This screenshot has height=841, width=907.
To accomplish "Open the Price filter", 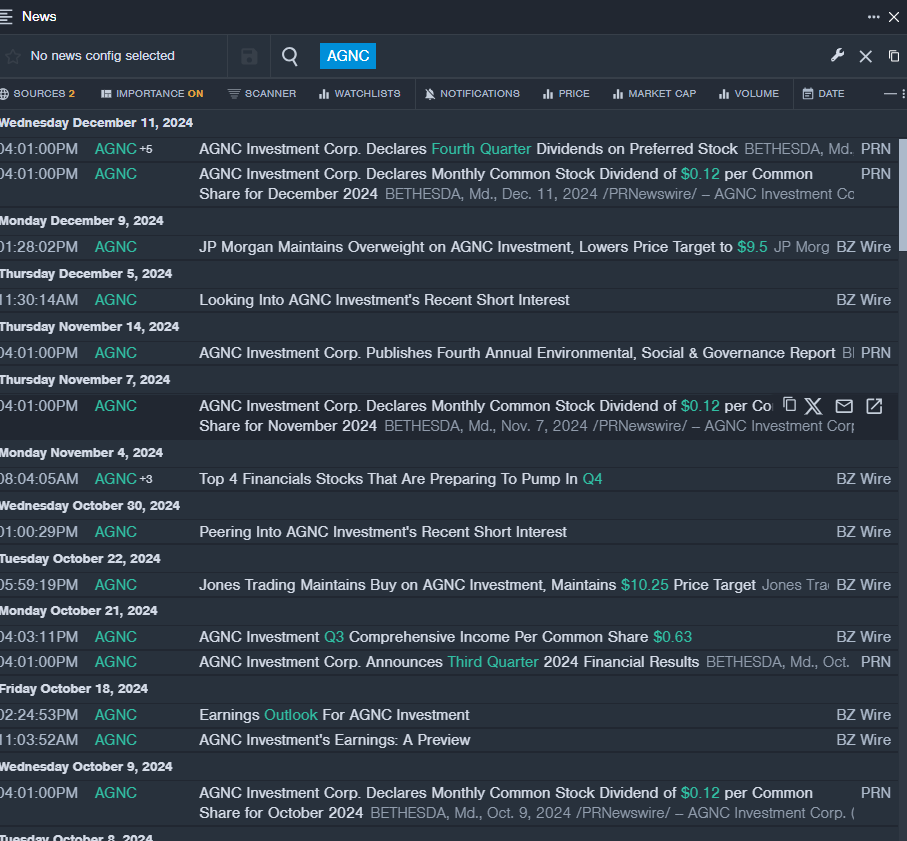I will click(566, 94).
